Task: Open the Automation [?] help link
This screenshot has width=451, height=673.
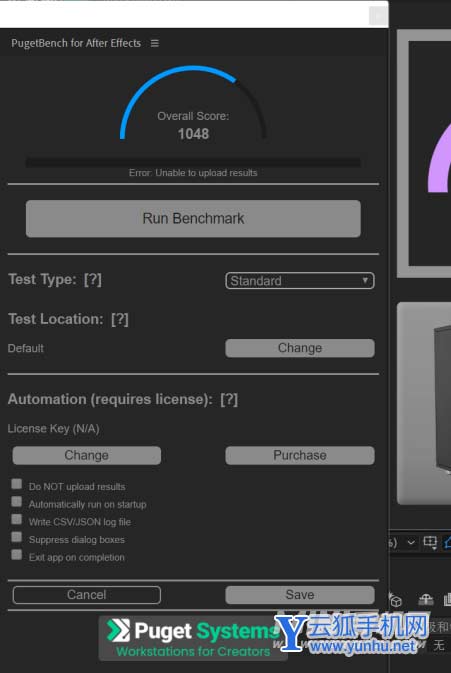Action: point(229,400)
